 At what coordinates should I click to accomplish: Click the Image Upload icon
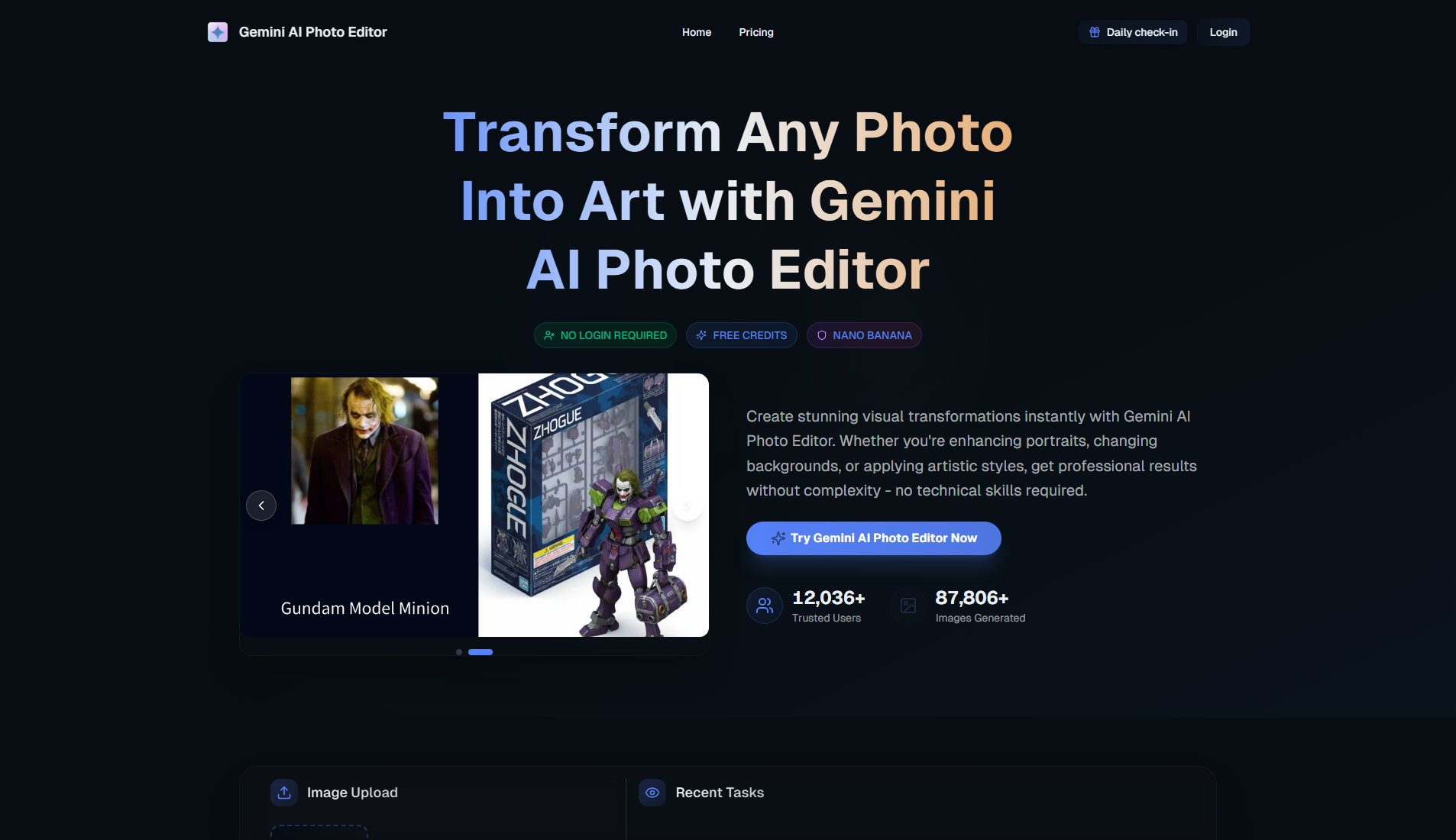pyautogui.click(x=284, y=793)
